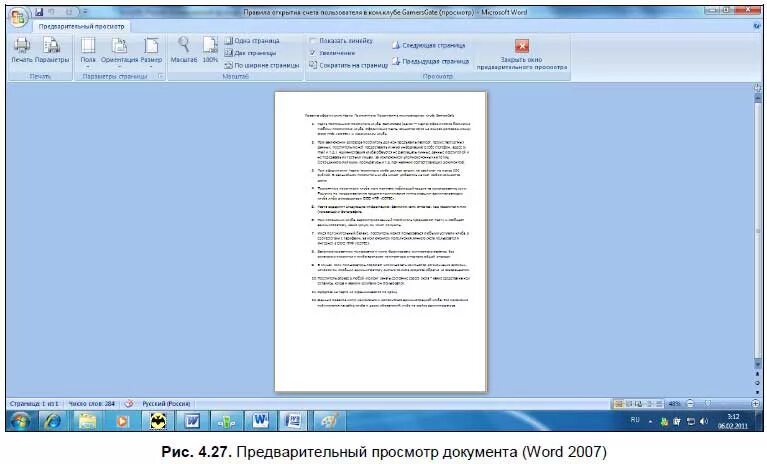
Task: Open the Windows Start menu
Action: tap(20, 421)
